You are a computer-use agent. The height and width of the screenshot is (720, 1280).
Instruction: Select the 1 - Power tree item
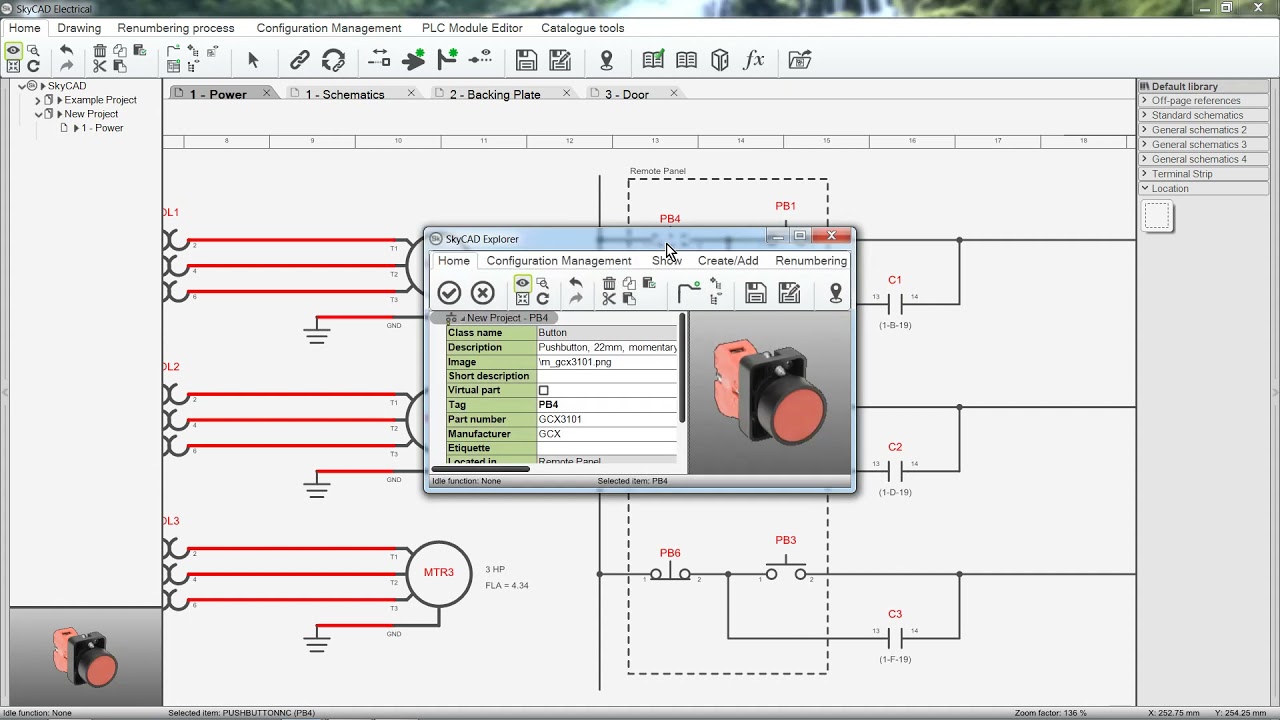pyautogui.click(x=103, y=128)
